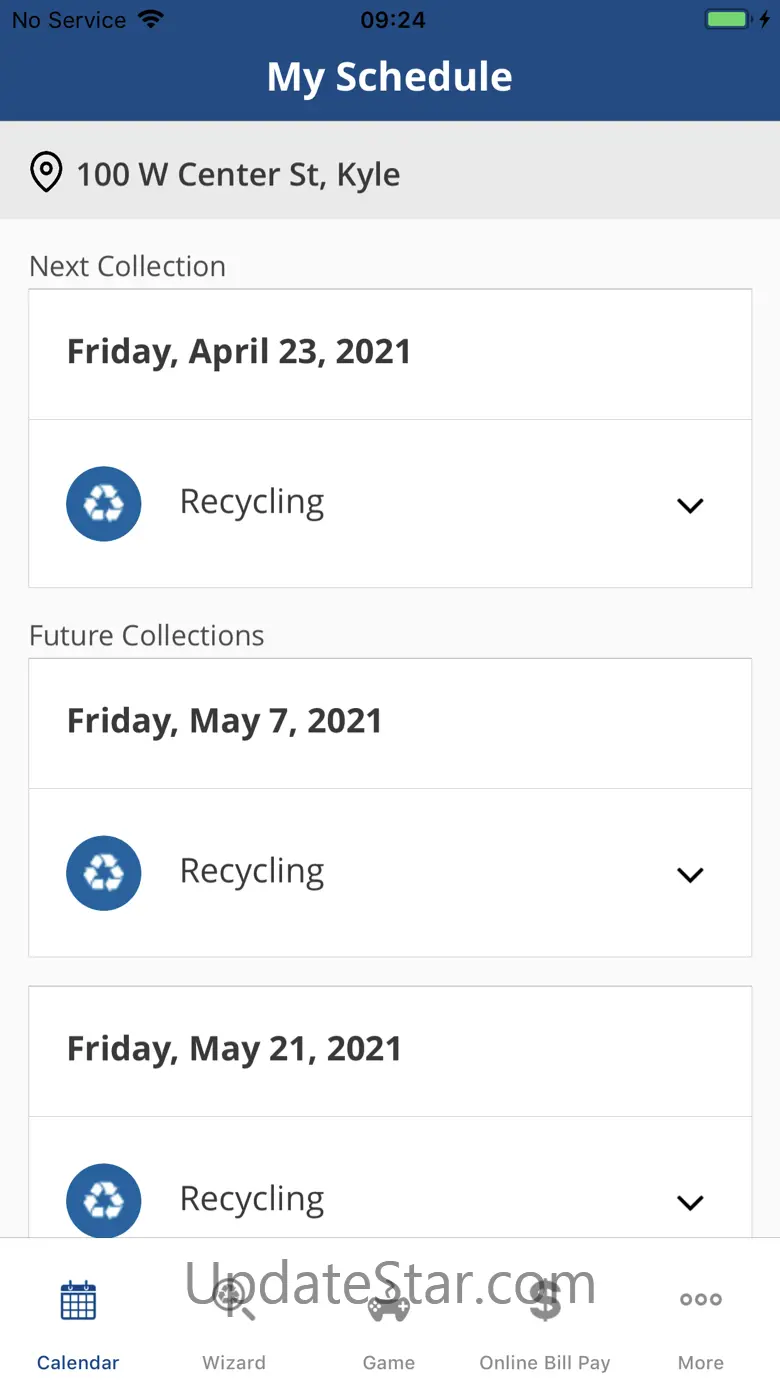Viewport: 780px width, 1387px height.
Task: Open Online Bill Pay dollar icon
Action: 545,1300
